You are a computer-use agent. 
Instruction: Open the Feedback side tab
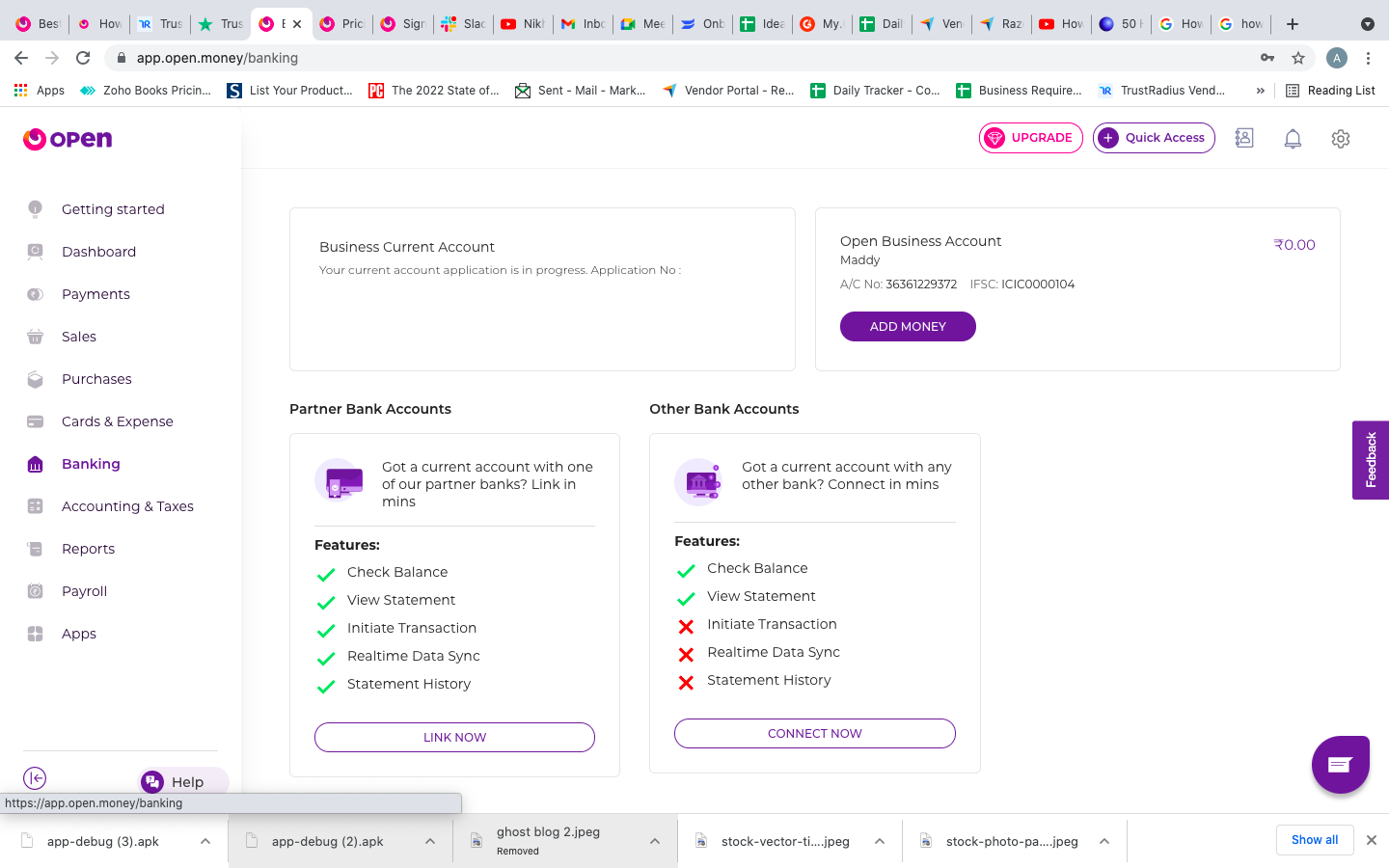point(1370,460)
